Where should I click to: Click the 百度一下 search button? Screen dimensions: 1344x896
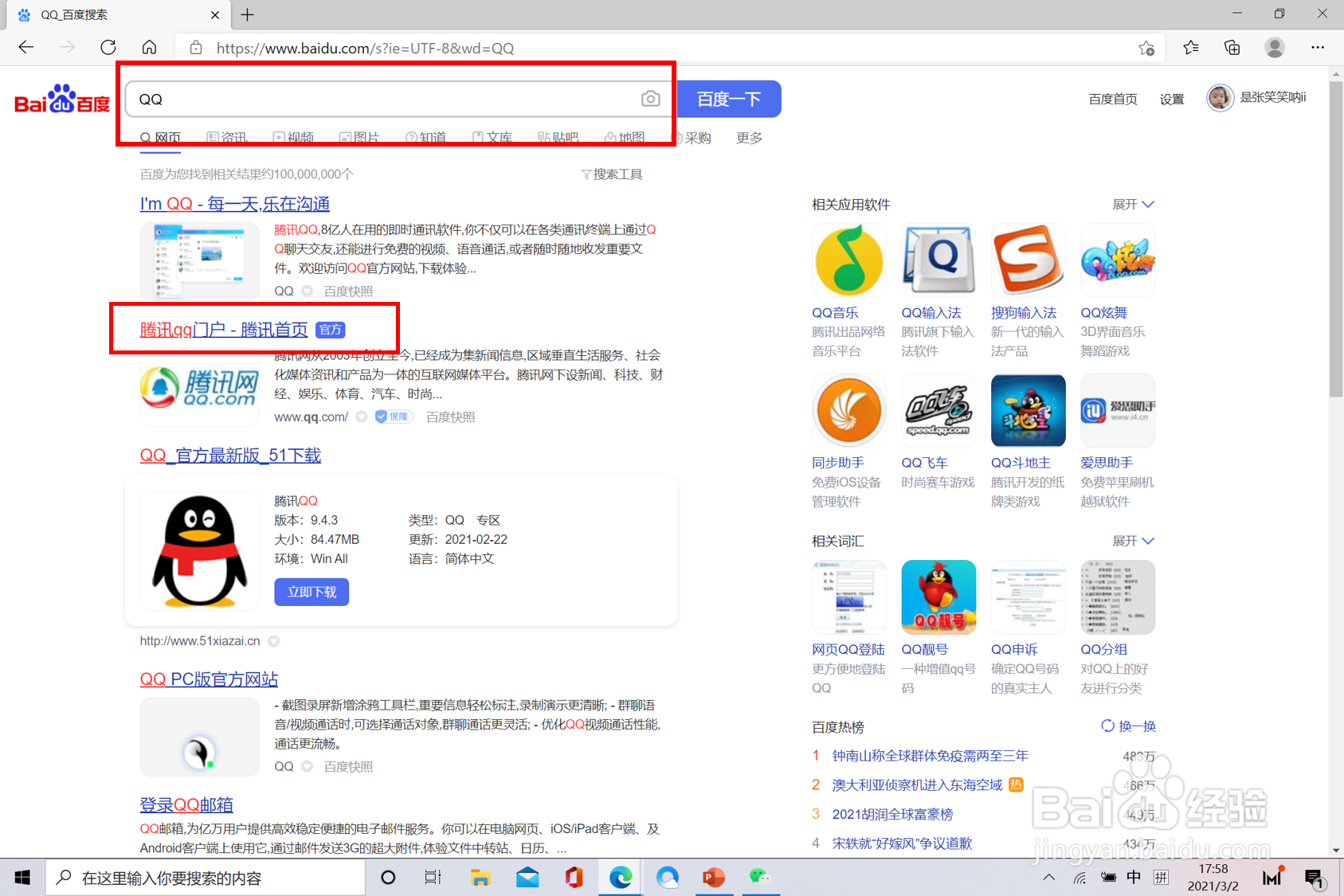click(x=728, y=99)
